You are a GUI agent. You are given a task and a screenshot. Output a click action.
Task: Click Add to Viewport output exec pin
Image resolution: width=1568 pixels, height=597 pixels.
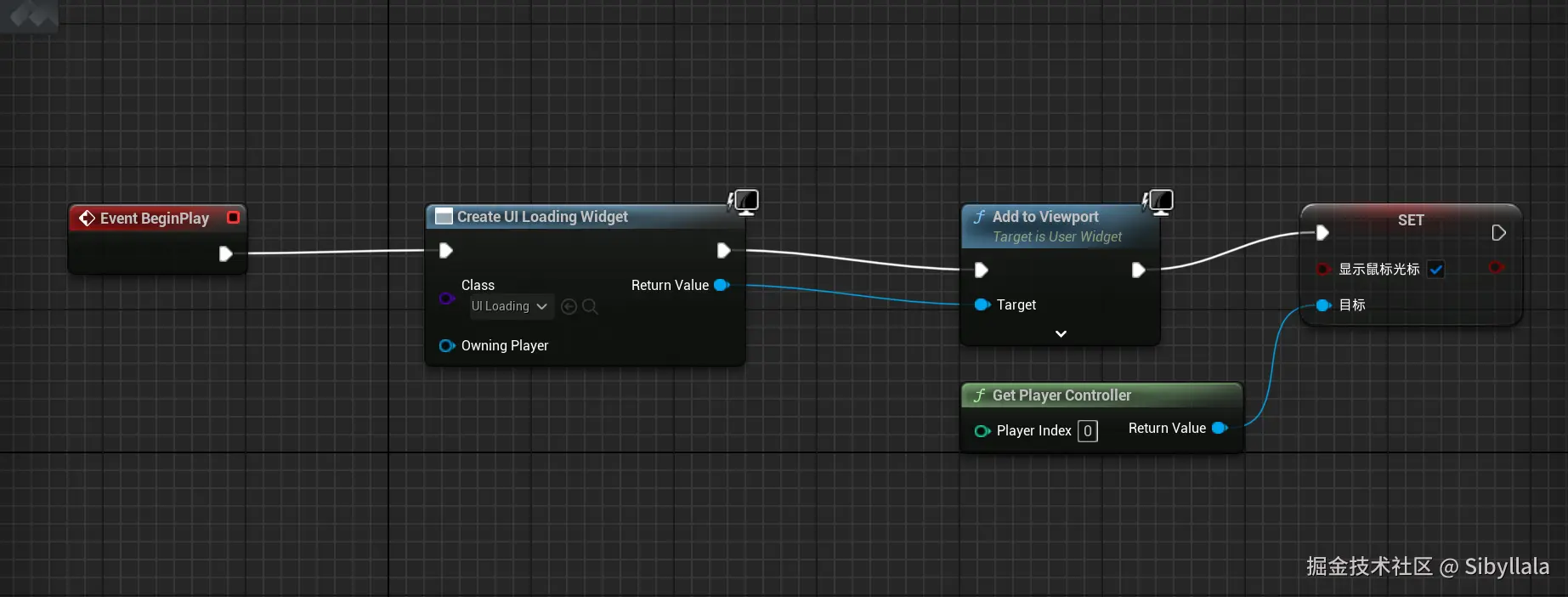(x=1138, y=270)
